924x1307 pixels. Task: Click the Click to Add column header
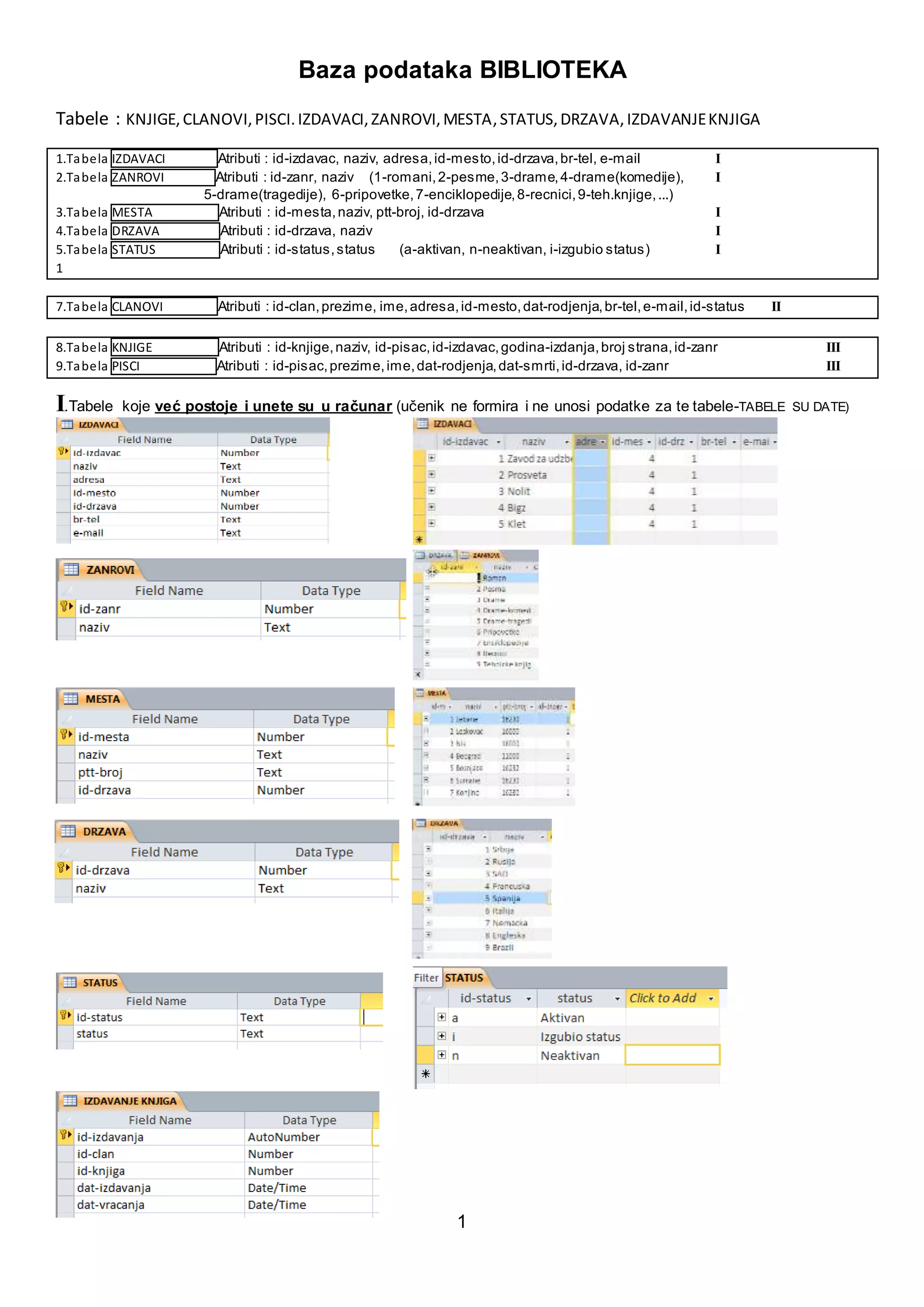point(663,998)
